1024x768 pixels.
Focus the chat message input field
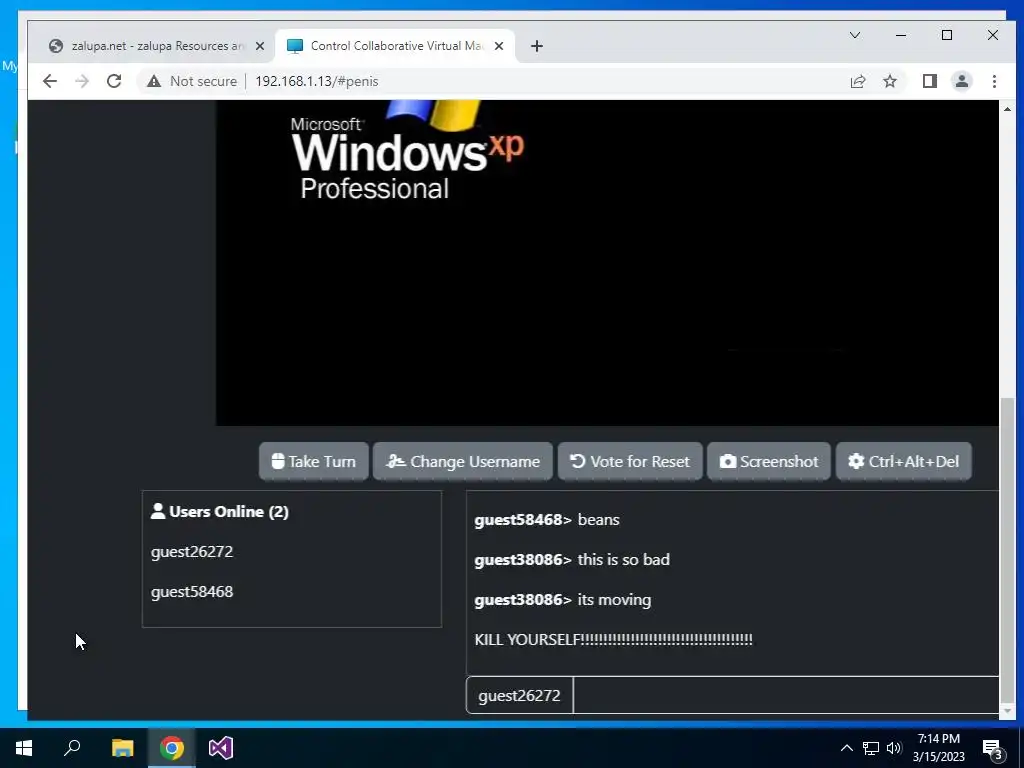786,695
